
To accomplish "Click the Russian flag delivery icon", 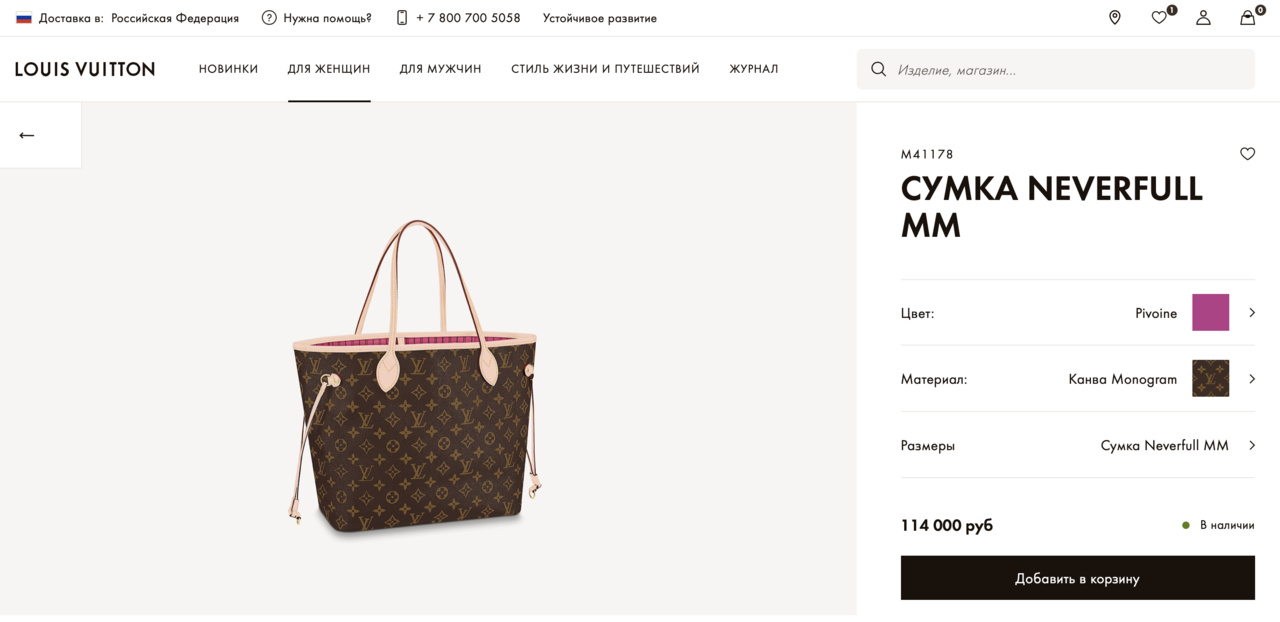I will coord(24,18).
